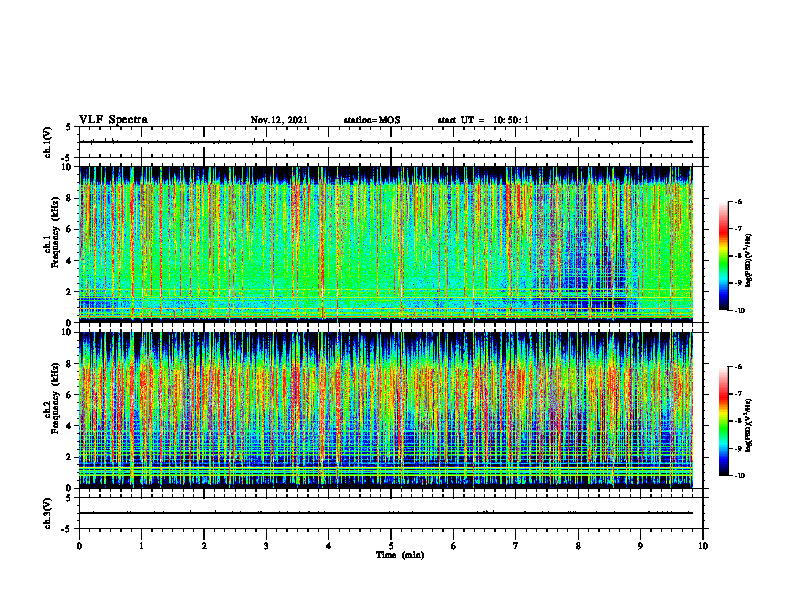
Task: Click the "-10" label on ch.1 colorbar
Action: [x=739, y=311]
